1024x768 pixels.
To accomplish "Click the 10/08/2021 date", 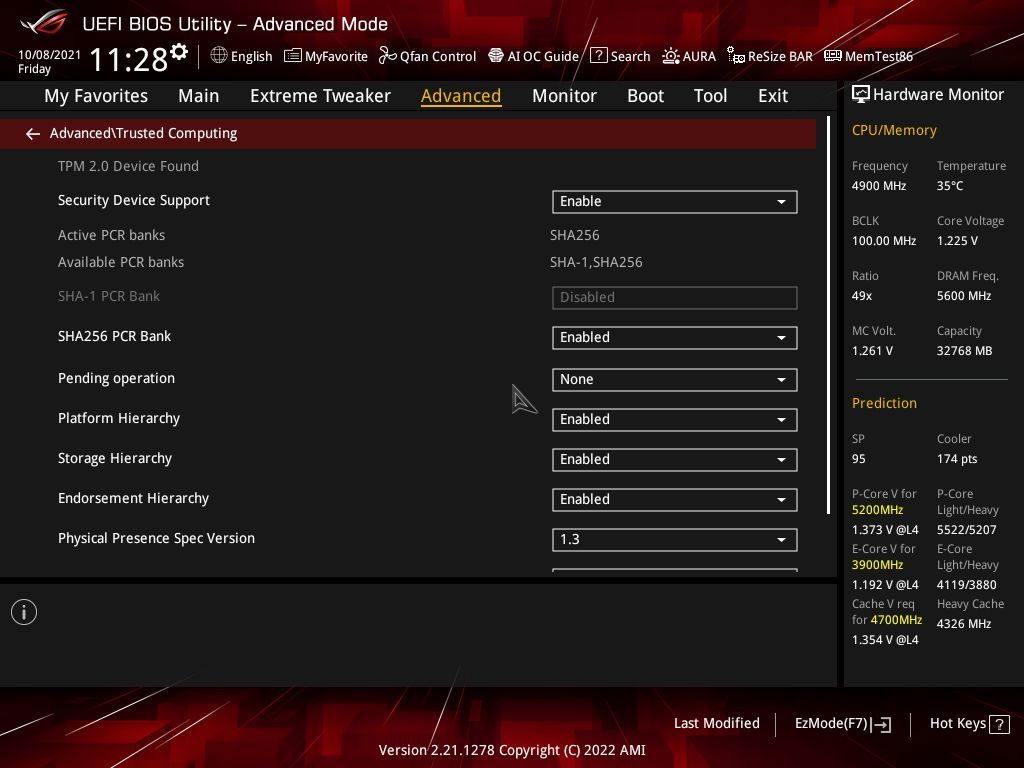I will 50,55.
